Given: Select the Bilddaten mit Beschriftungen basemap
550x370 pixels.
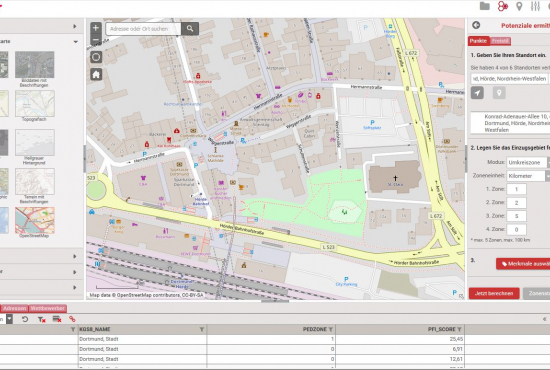Looking at the screenshot, I should 34,65.
